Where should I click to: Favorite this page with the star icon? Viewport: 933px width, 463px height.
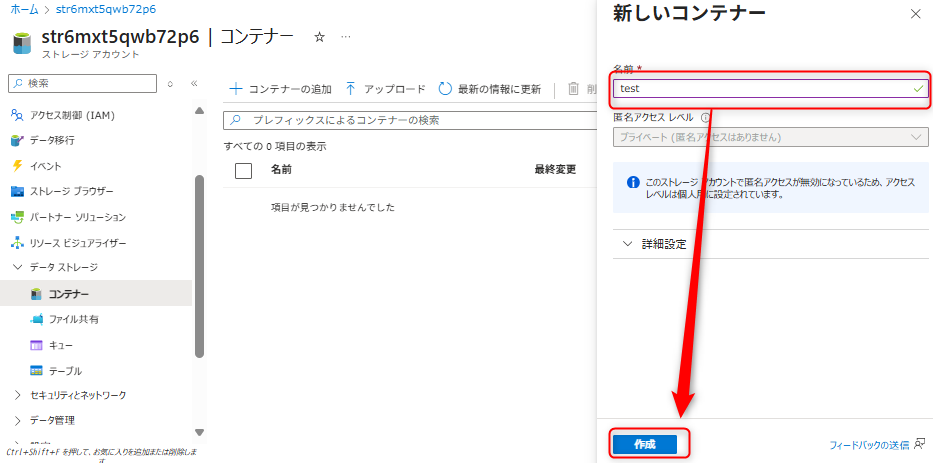click(320, 37)
